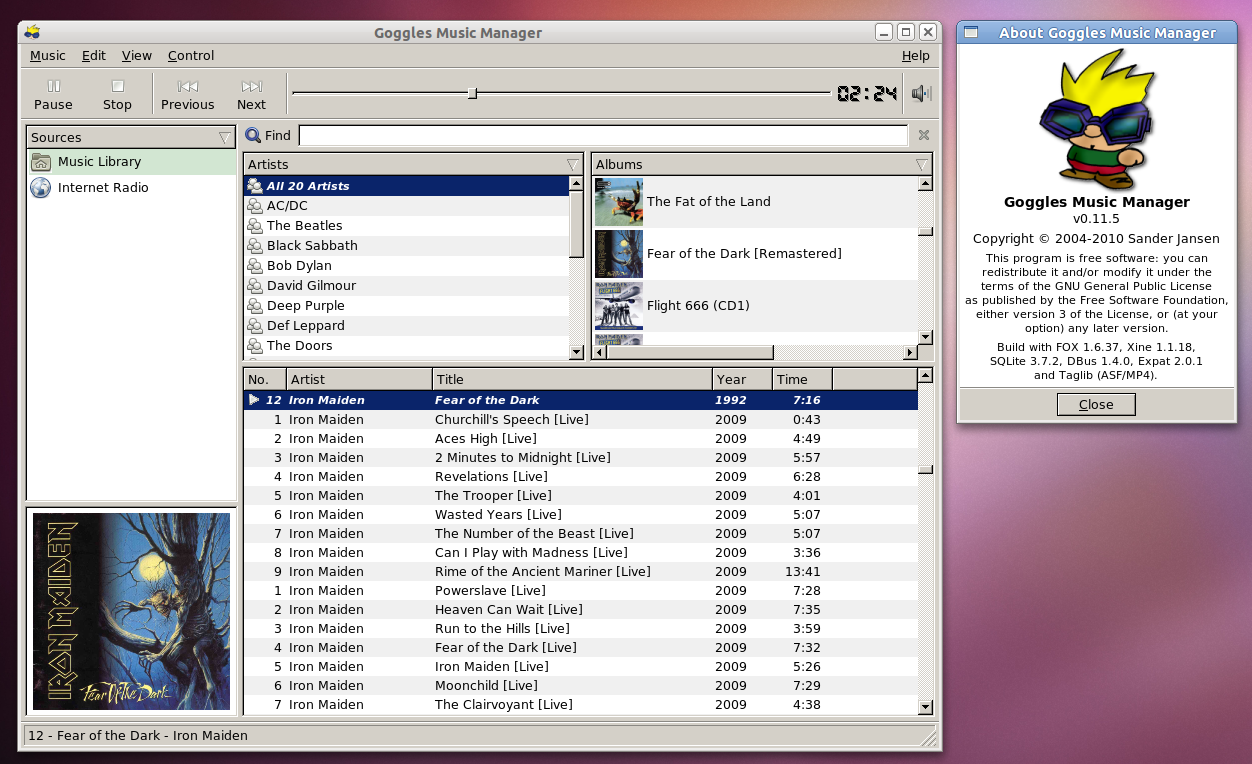Select the playing track Fear of the Dark 1992
The image size is (1252, 764).
[580, 400]
